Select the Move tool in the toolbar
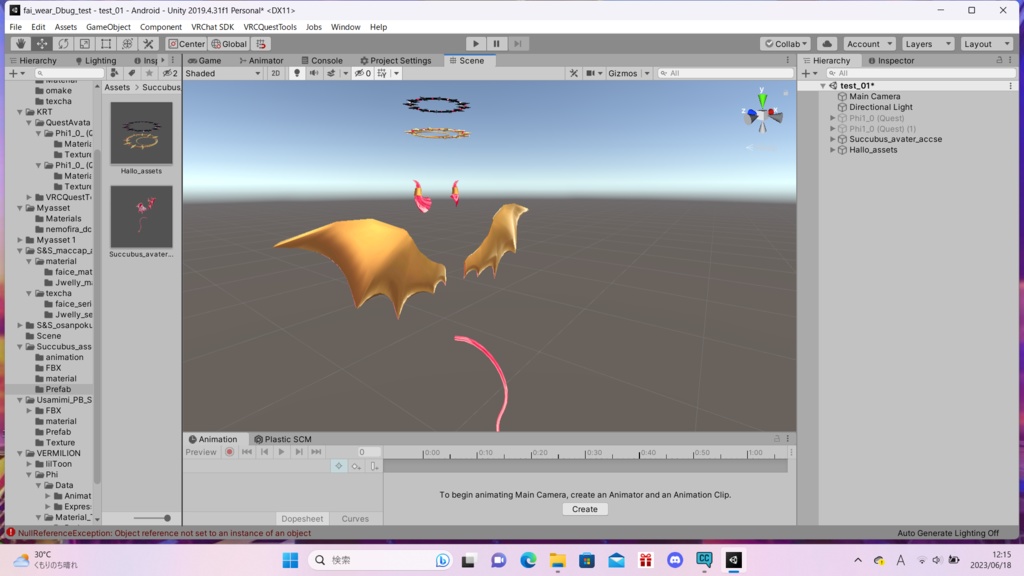 pos(42,44)
